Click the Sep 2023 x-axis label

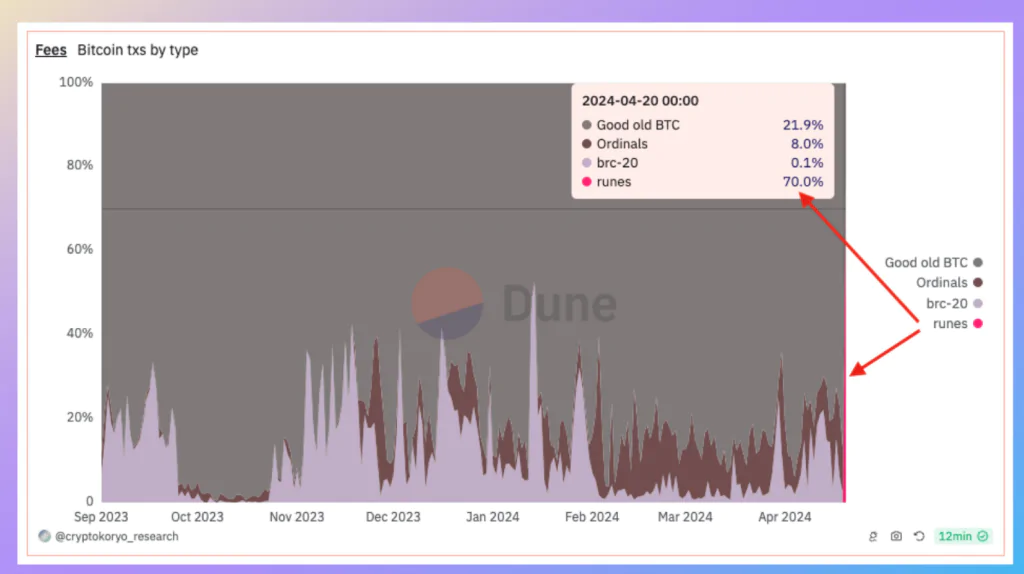pyautogui.click(x=101, y=517)
